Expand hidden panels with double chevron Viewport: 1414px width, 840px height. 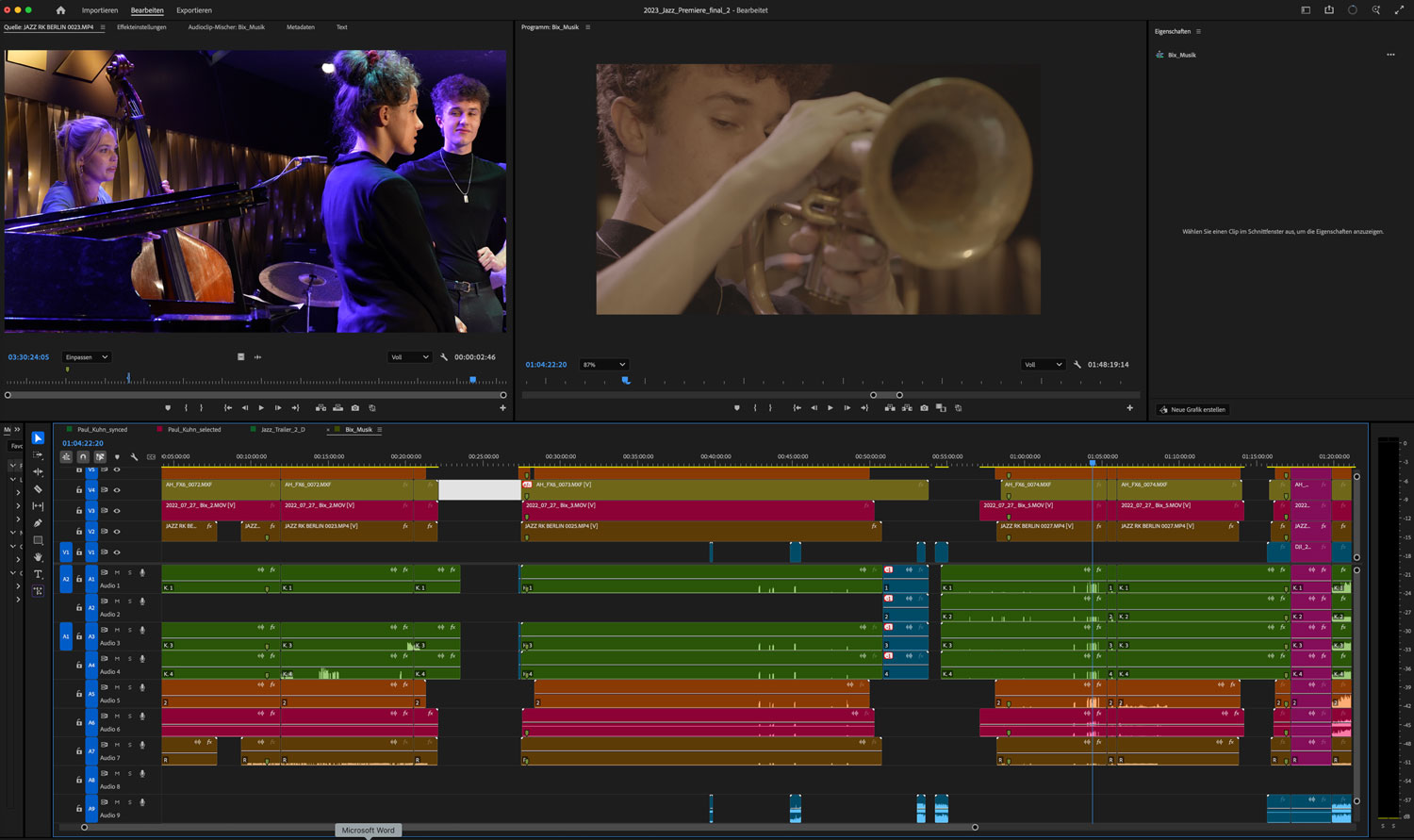pyautogui.click(x=17, y=430)
